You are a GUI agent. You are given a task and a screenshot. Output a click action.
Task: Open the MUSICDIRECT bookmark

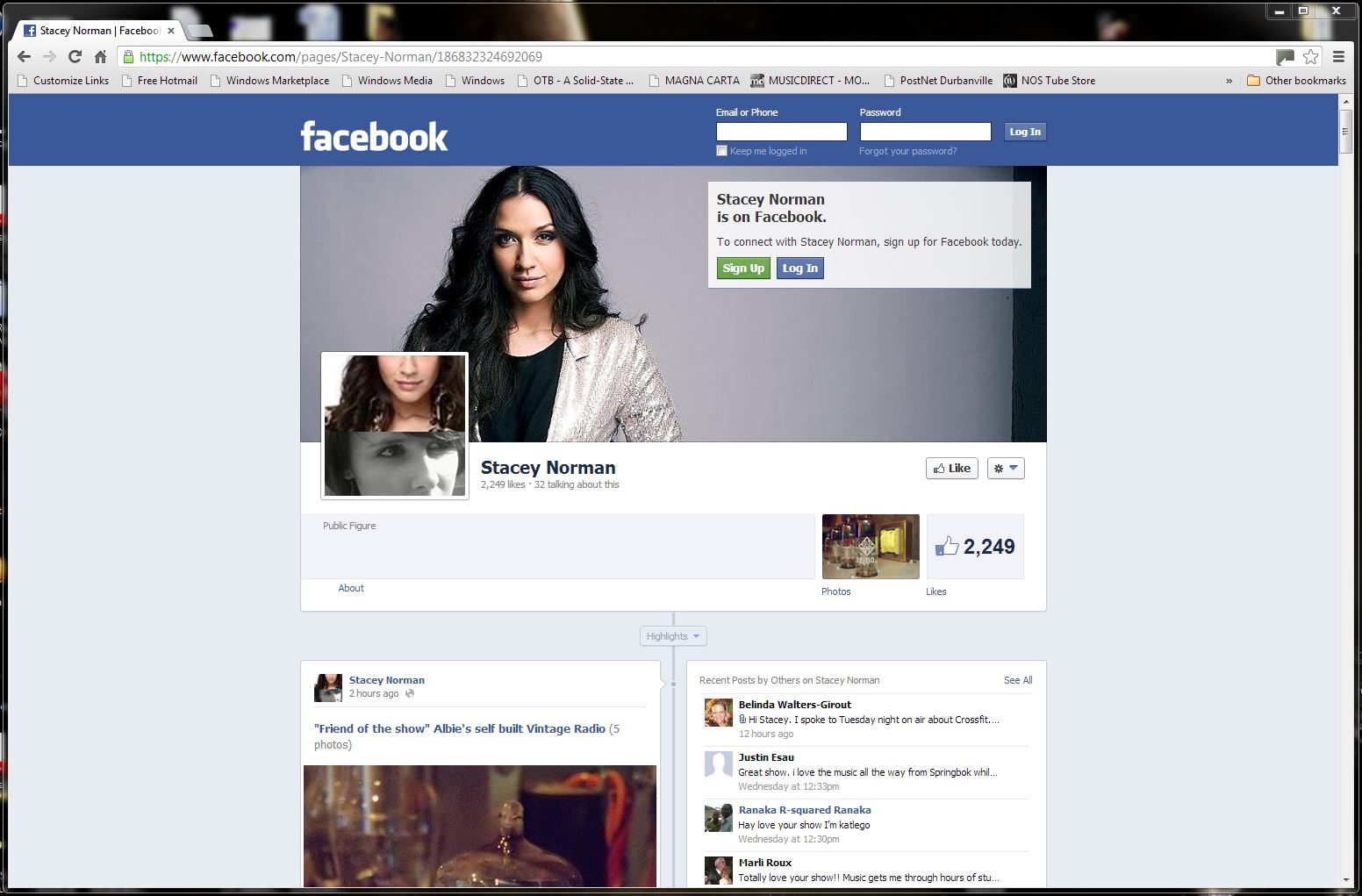click(x=811, y=80)
